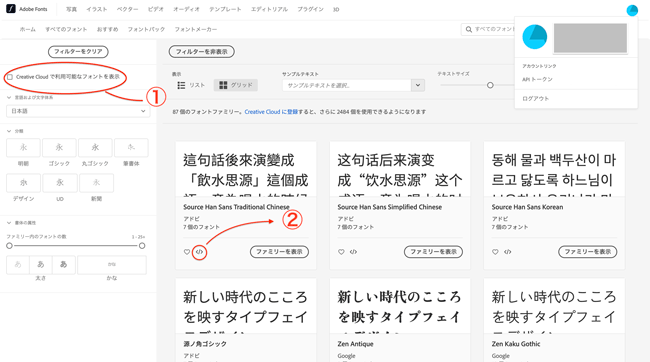Favorite Source Han Sans Simplified Chinese heart

(x=341, y=252)
